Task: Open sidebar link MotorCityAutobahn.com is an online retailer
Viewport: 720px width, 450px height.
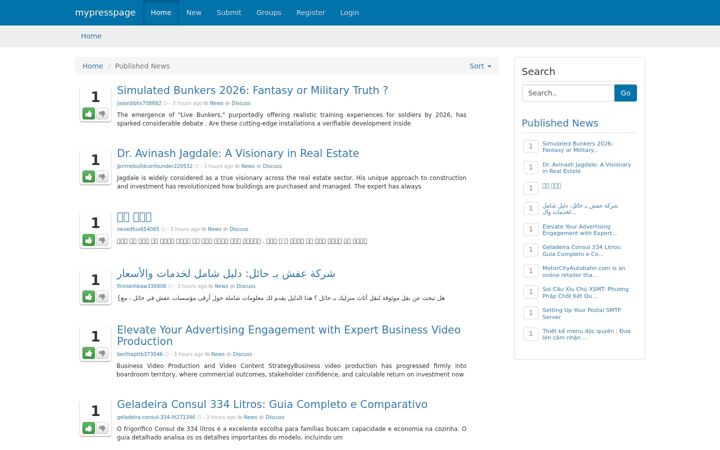Action: 584,271
